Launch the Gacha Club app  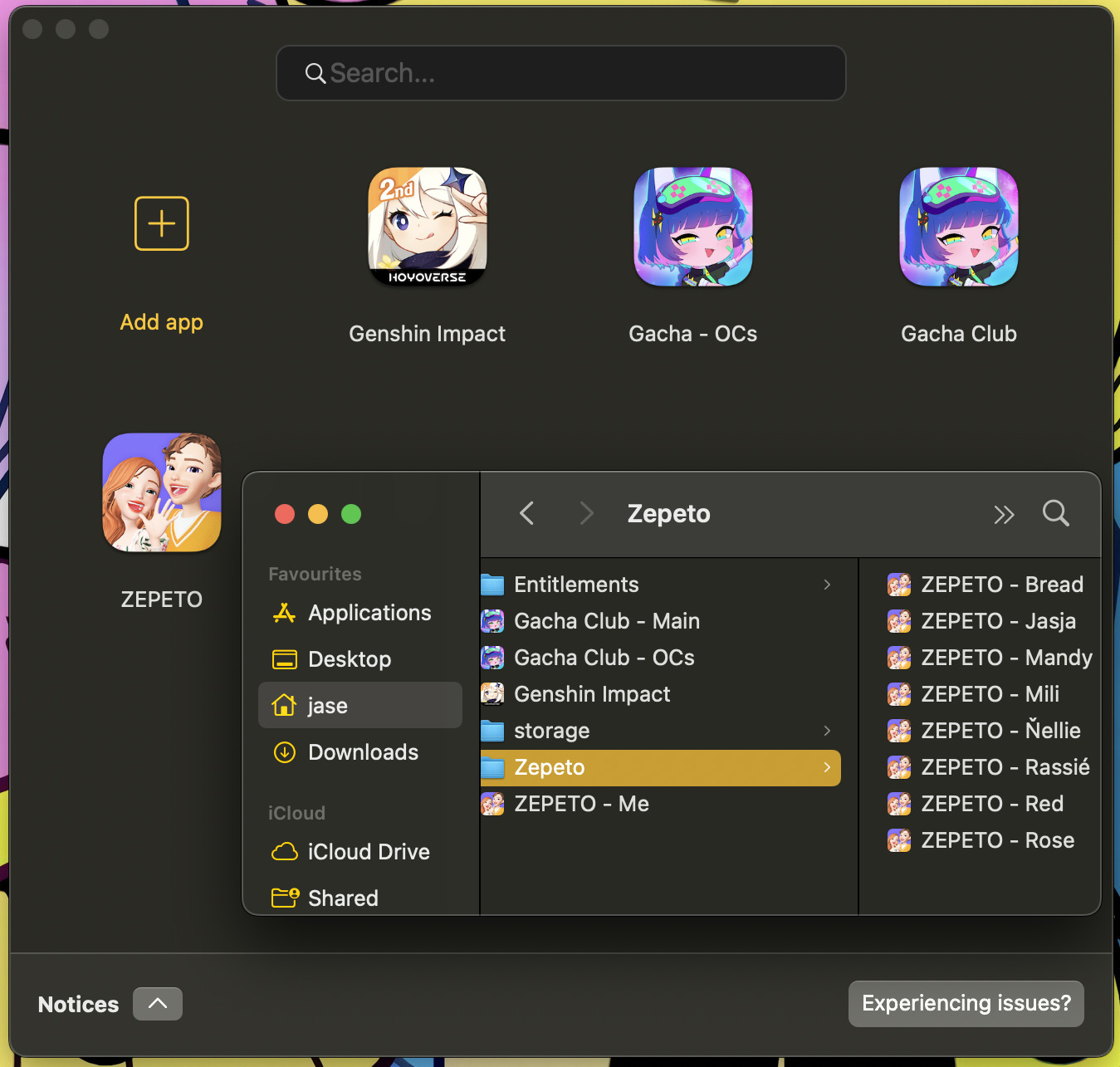958,227
